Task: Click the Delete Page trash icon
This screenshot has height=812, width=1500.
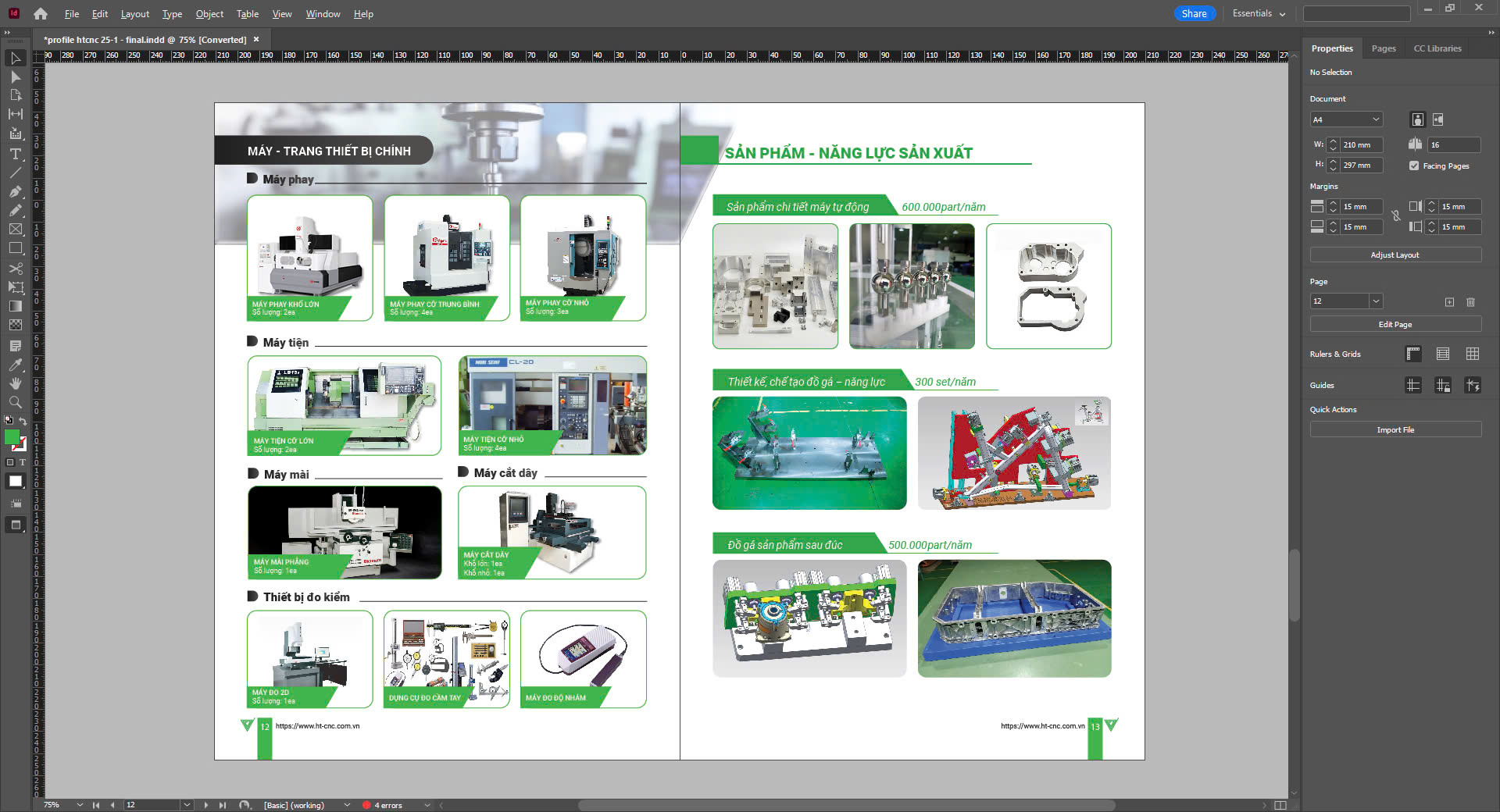Action: tap(1470, 302)
